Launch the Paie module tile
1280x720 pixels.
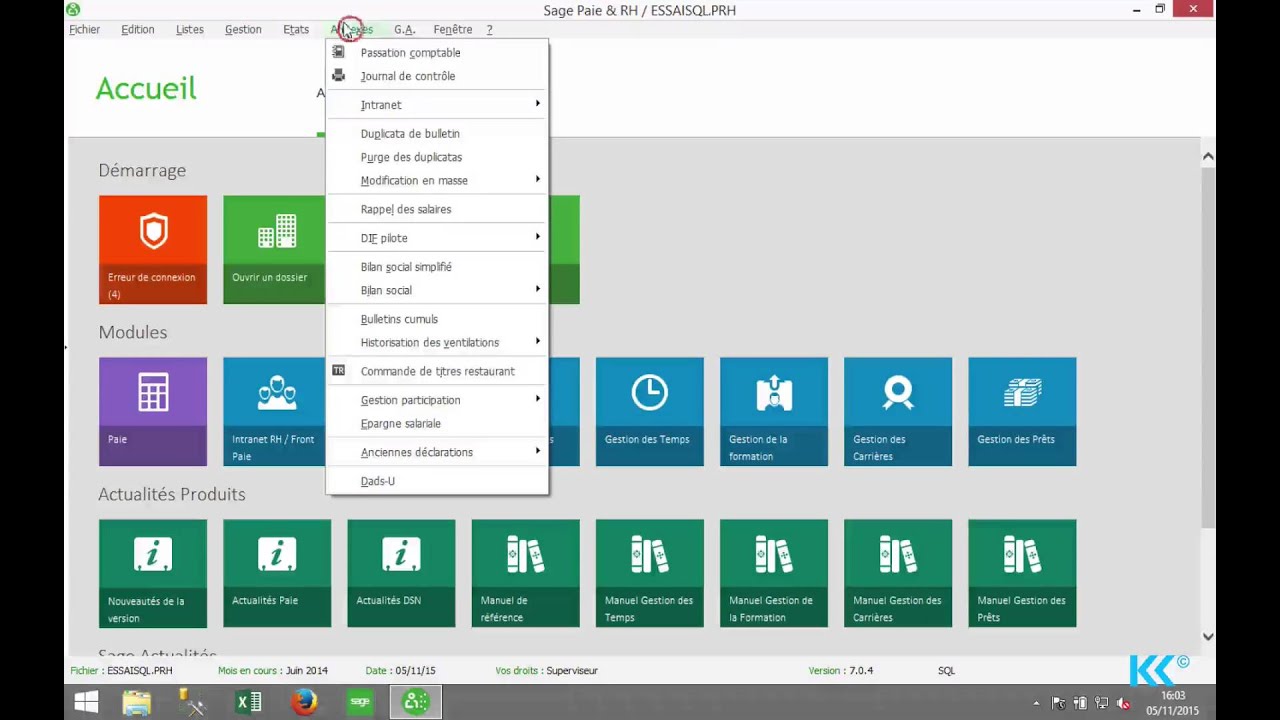pos(153,412)
